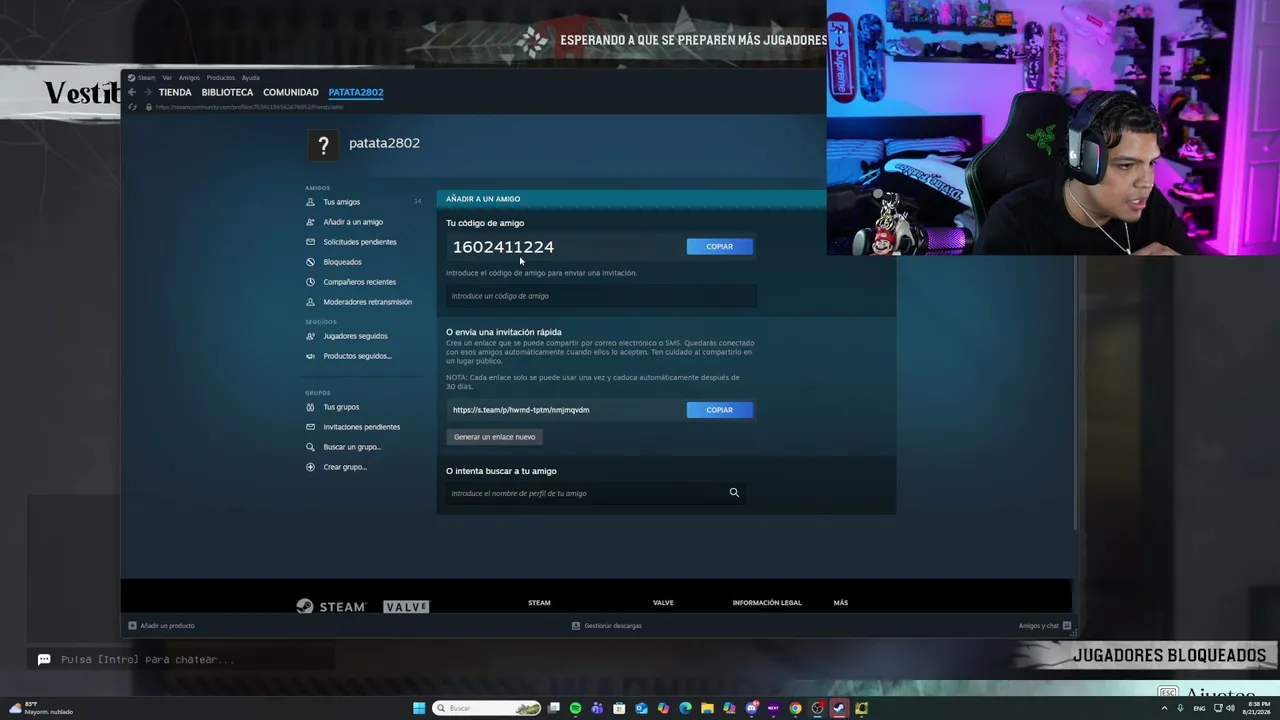The height and width of the screenshot is (720, 1280).
Task: Open the COMUNIDAD tab
Action: click(291, 92)
